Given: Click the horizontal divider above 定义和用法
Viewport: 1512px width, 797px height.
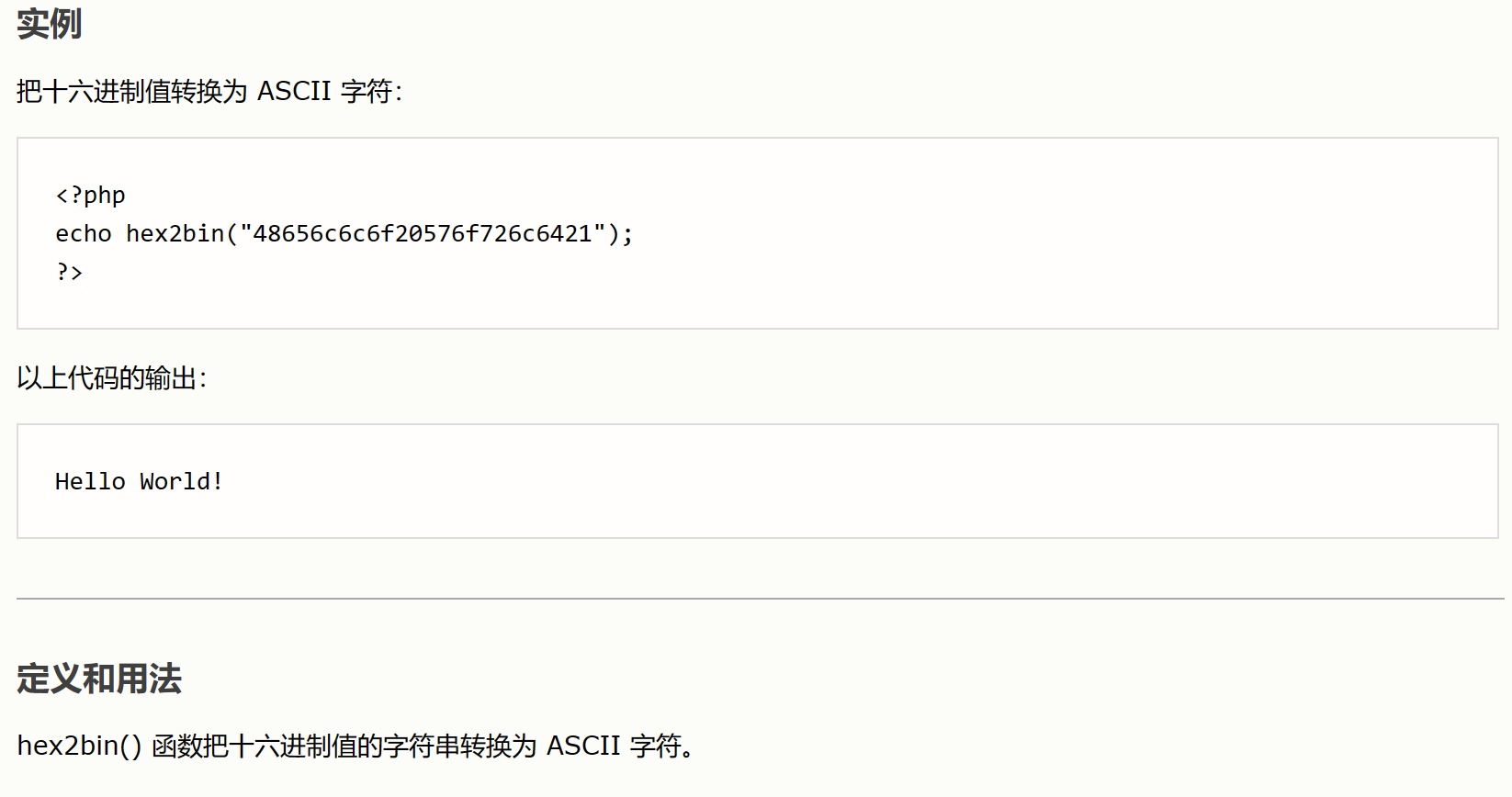Looking at the screenshot, I should [x=761, y=599].
